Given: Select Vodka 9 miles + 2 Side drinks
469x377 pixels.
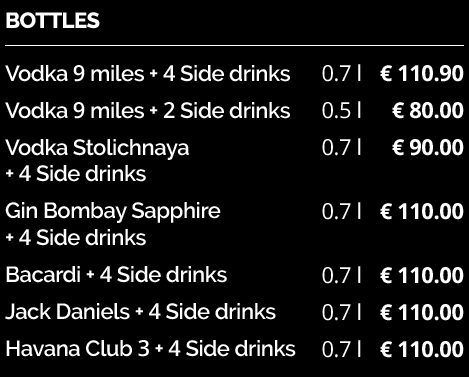Looking at the screenshot, I should click(x=148, y=110).
